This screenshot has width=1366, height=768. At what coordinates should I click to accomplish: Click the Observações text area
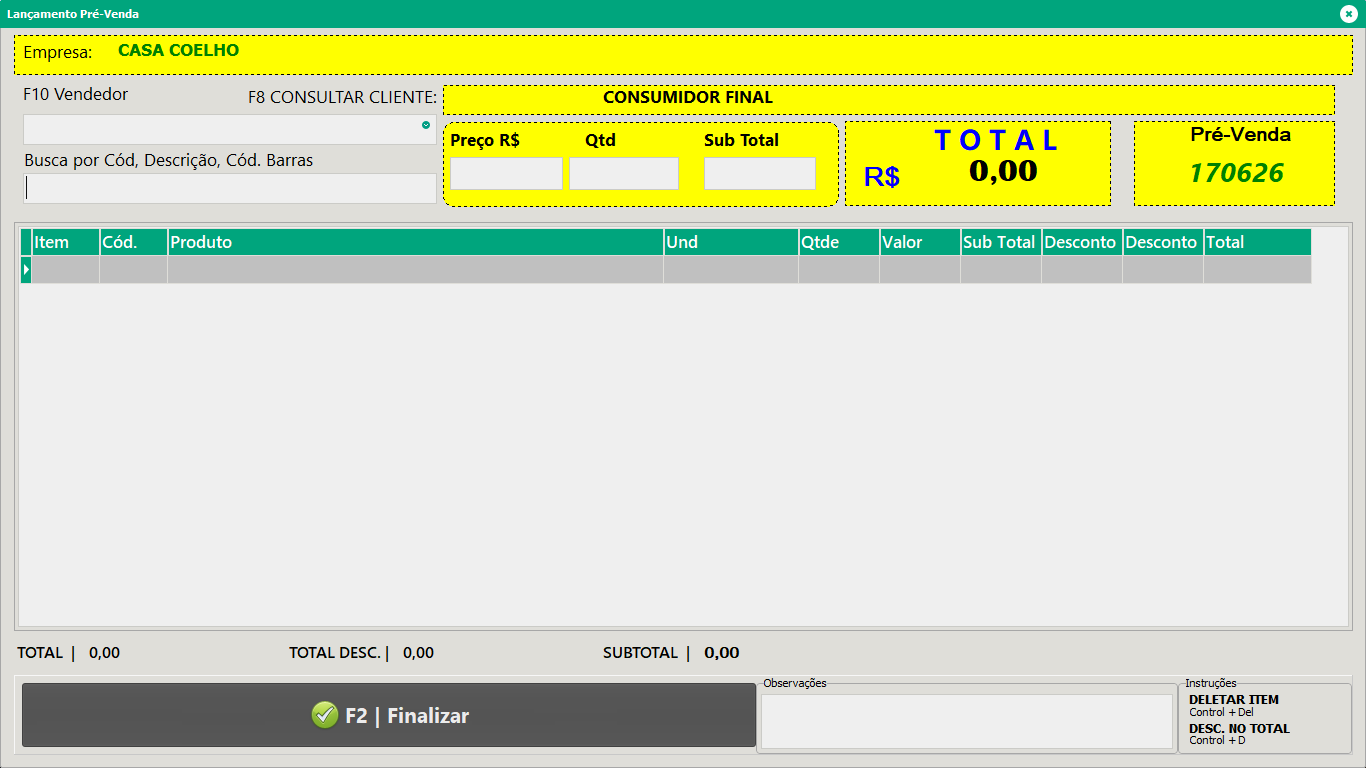[966, 721]
